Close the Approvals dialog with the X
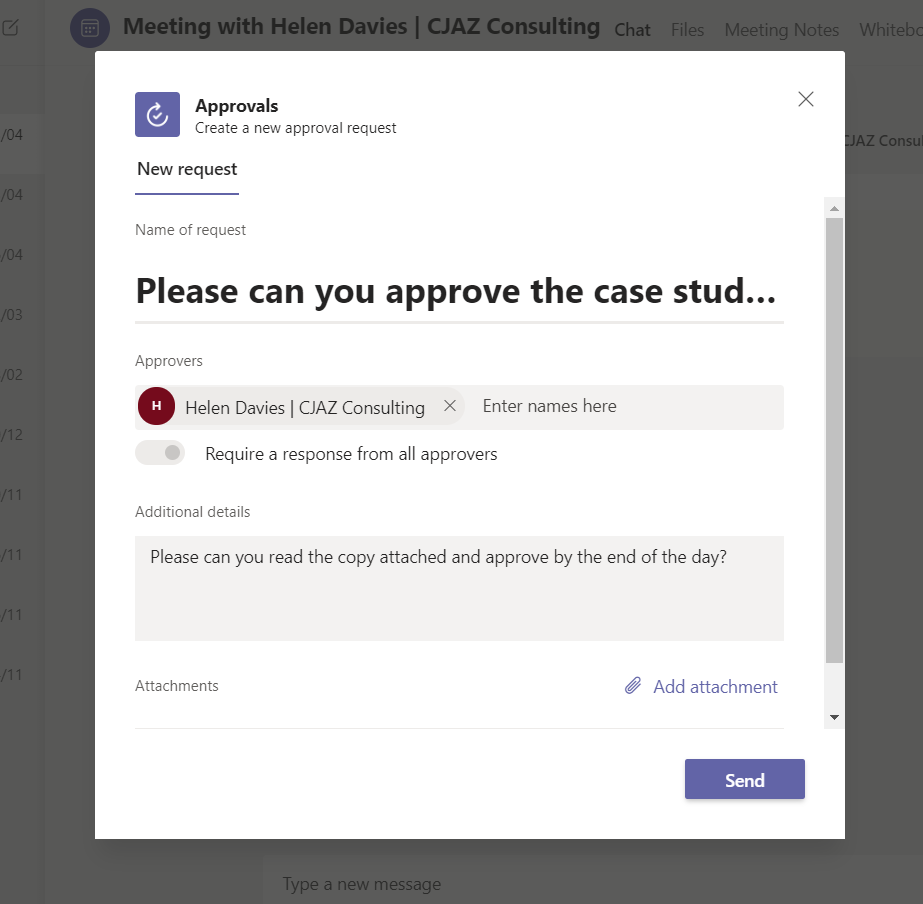 click(805, 99)
